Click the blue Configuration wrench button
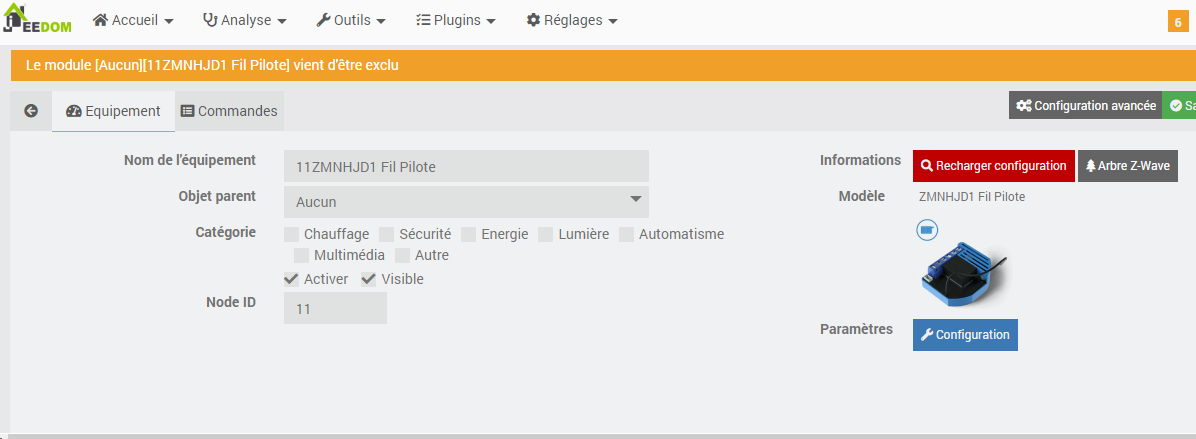Viewport: 1196px width, 439px height. [965, 335]
